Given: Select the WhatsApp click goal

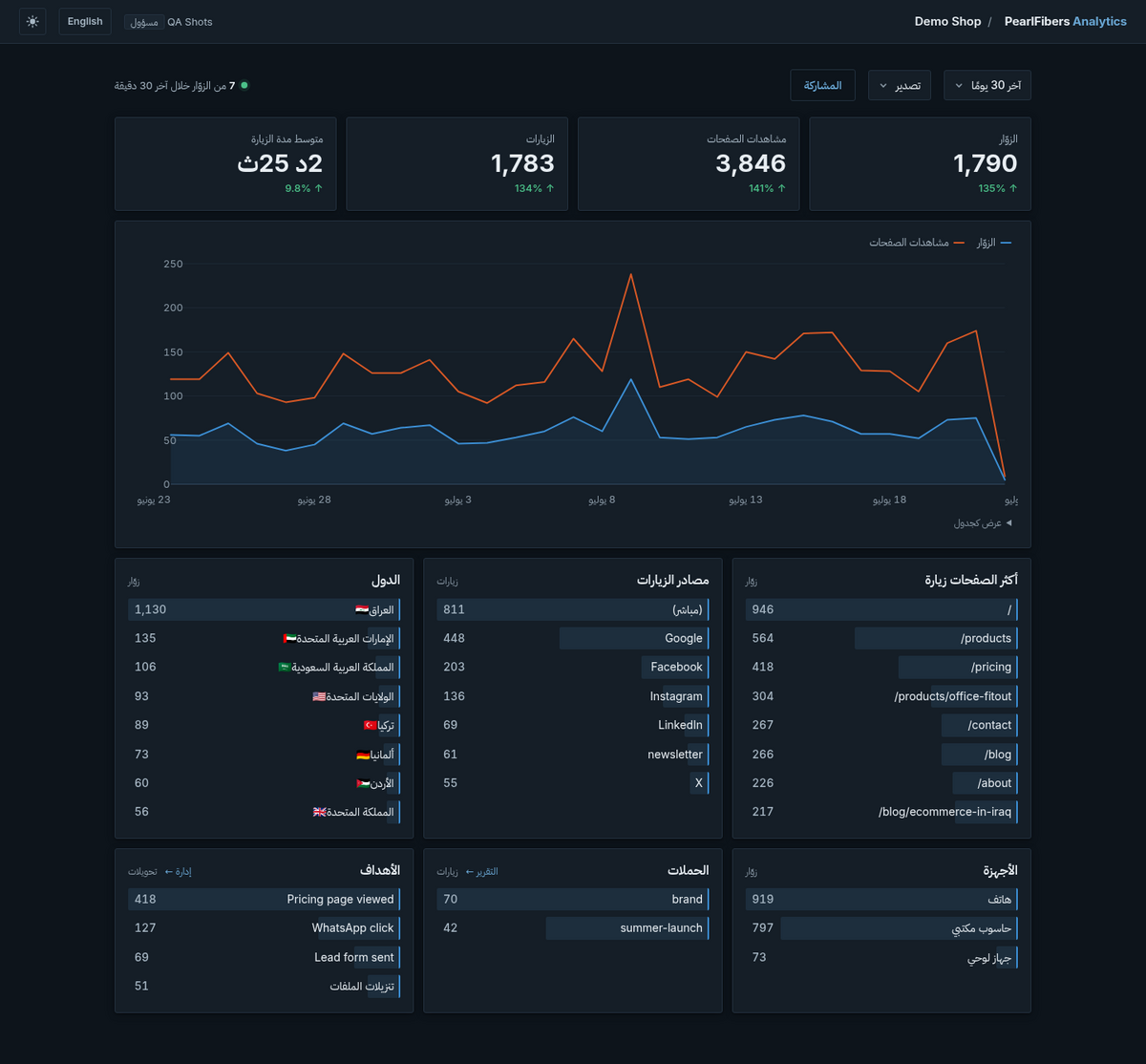Looking at the screenshot, I should pyautogui.click(x=265, y=927).
